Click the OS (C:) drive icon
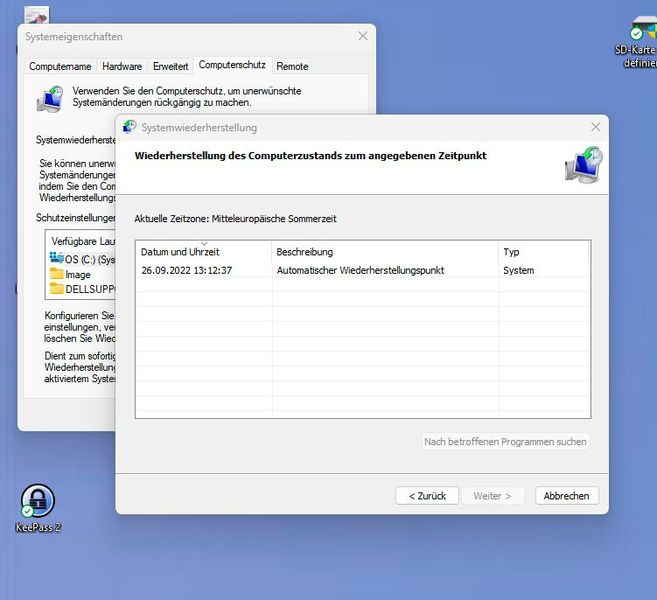Image resolution: width=657 pixels, height=600 pixels. (56, 258)
